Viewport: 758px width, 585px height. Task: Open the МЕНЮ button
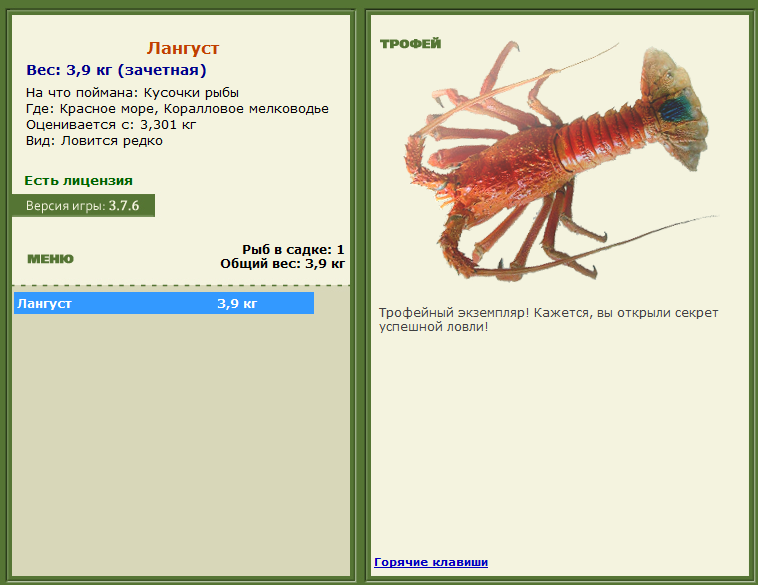click(50, 259)
